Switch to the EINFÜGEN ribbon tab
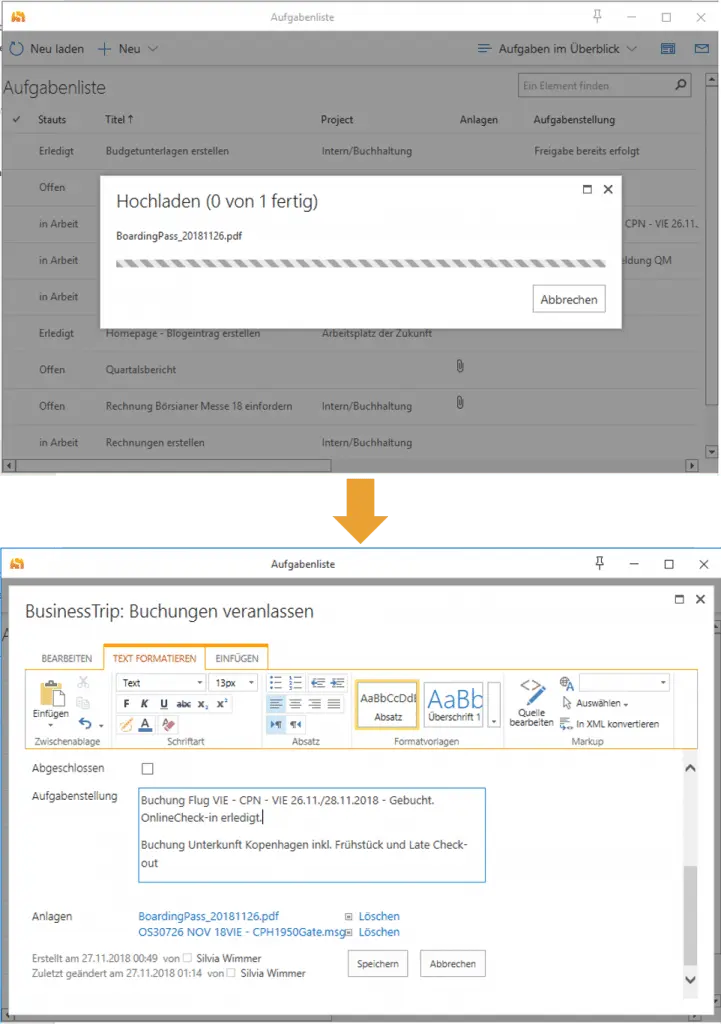The image size is (721, 1024). pos(237,658)
